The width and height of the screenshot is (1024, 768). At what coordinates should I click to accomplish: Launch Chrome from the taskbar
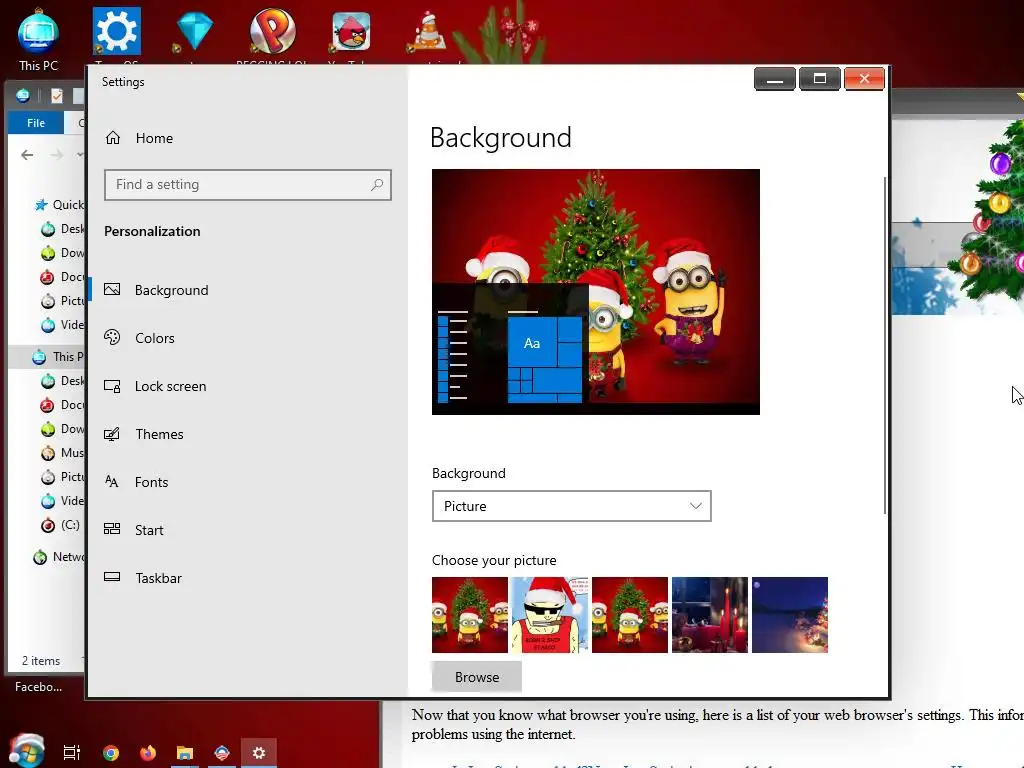[111, 753]
